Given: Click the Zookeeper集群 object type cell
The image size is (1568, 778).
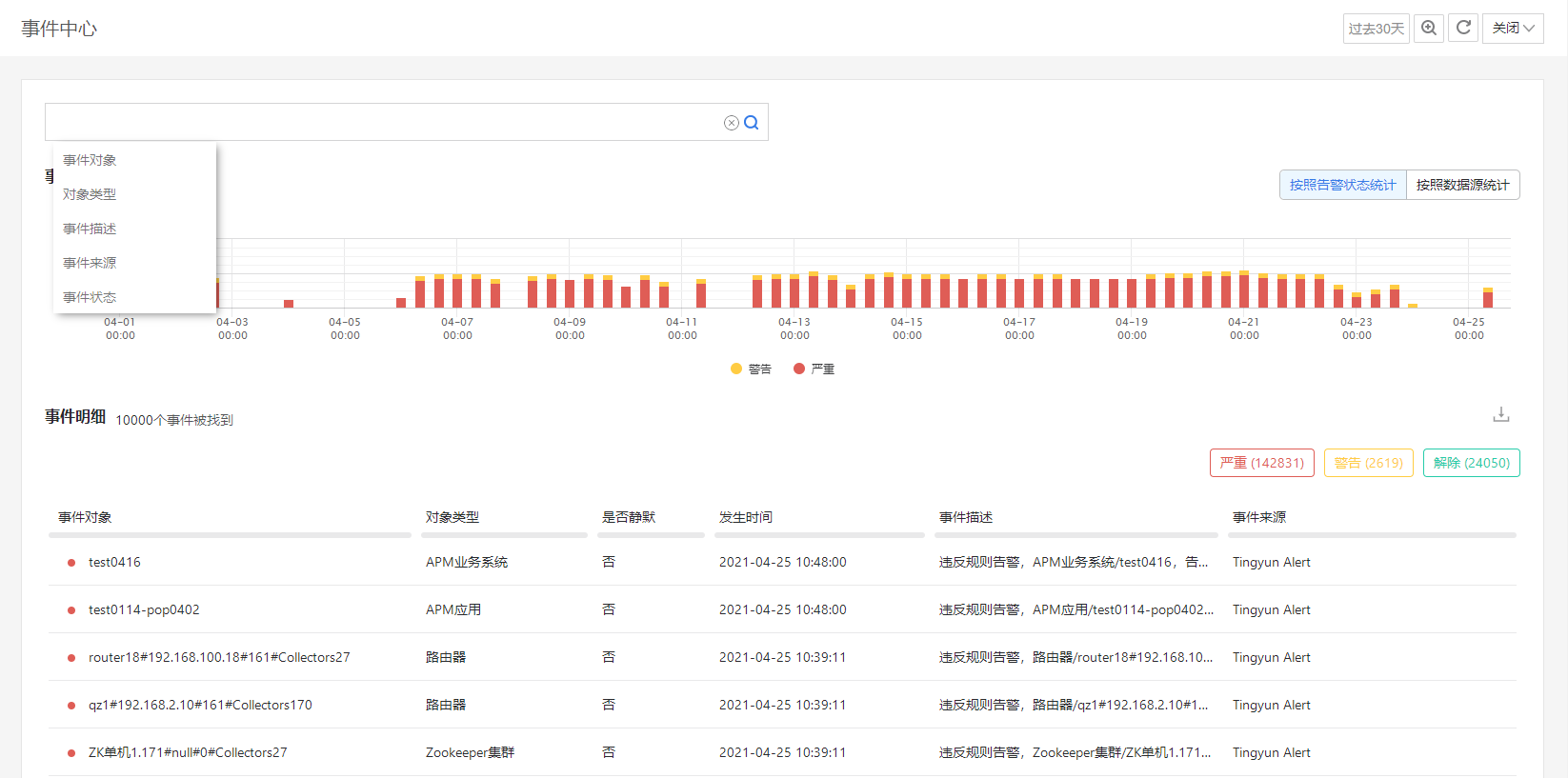Looking at the screenshot, I should coord(470,752).
